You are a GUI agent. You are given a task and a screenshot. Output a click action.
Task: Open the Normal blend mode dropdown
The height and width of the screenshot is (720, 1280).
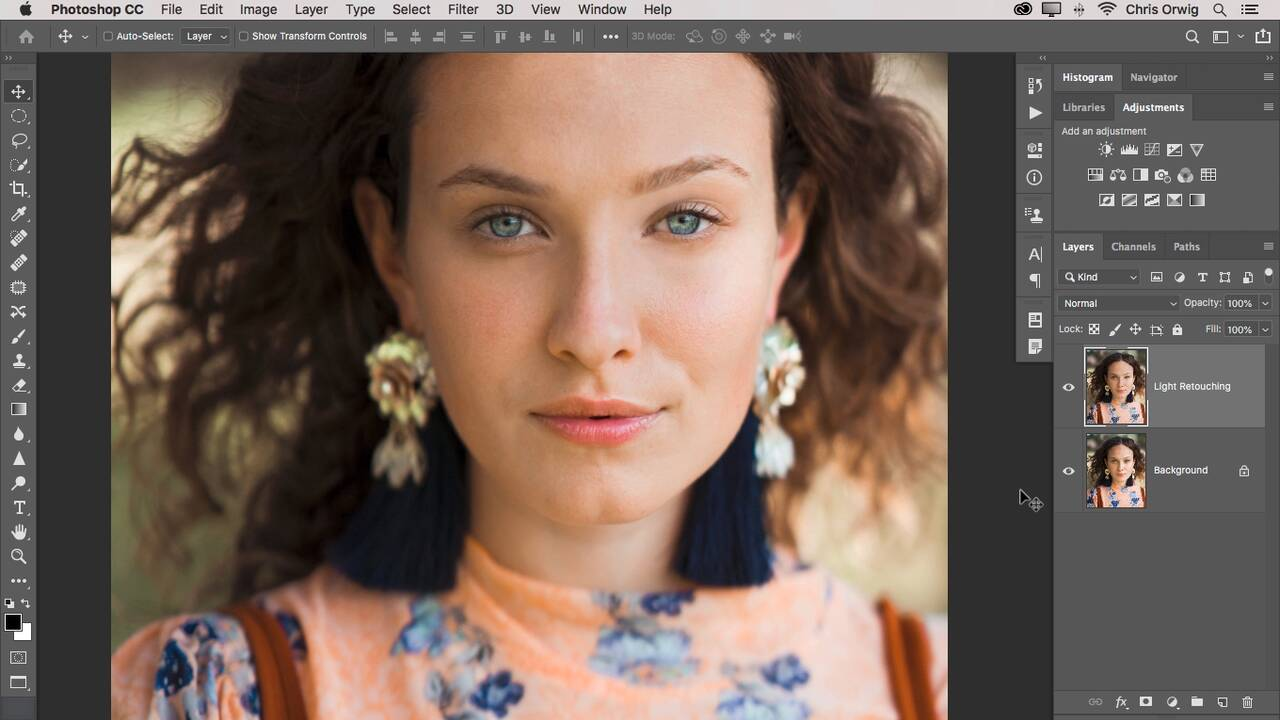1119,303
